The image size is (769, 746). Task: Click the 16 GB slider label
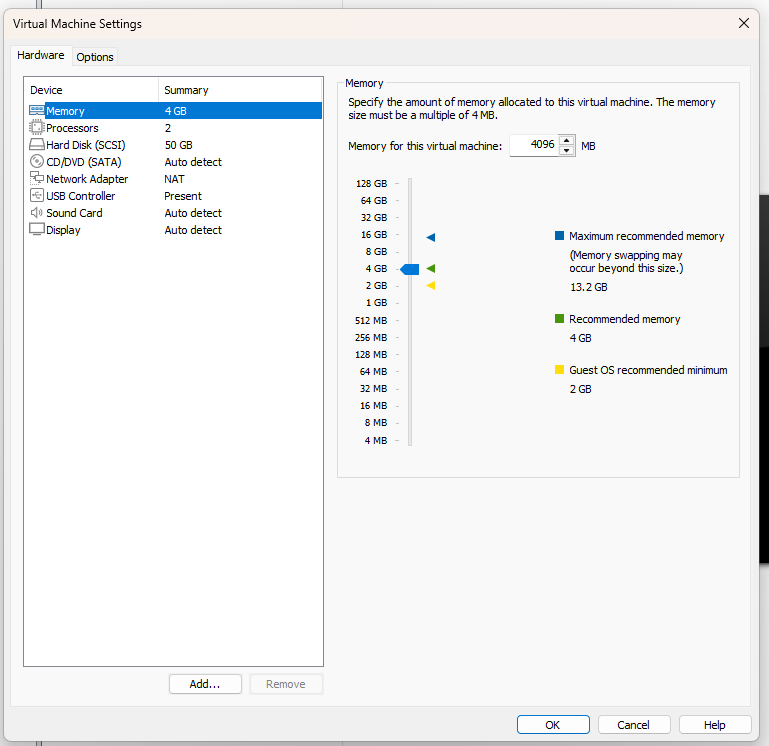tap(374, 234)
